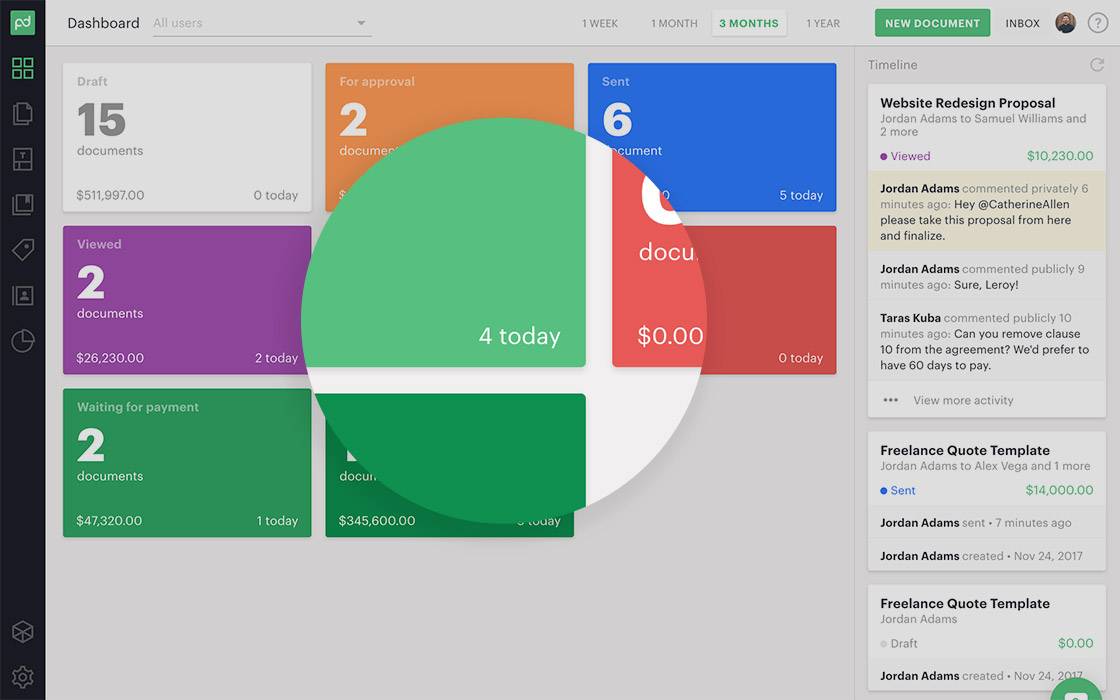Click Taras Kuba's comment about clause 10
This screenshot has width=1120, height=700.
[x=986, y=341]
